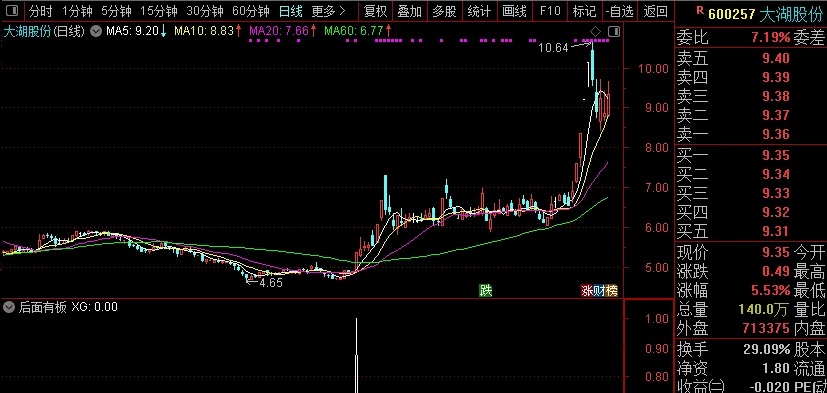Click the diamond icon above the chart

[x=595, y=31]
